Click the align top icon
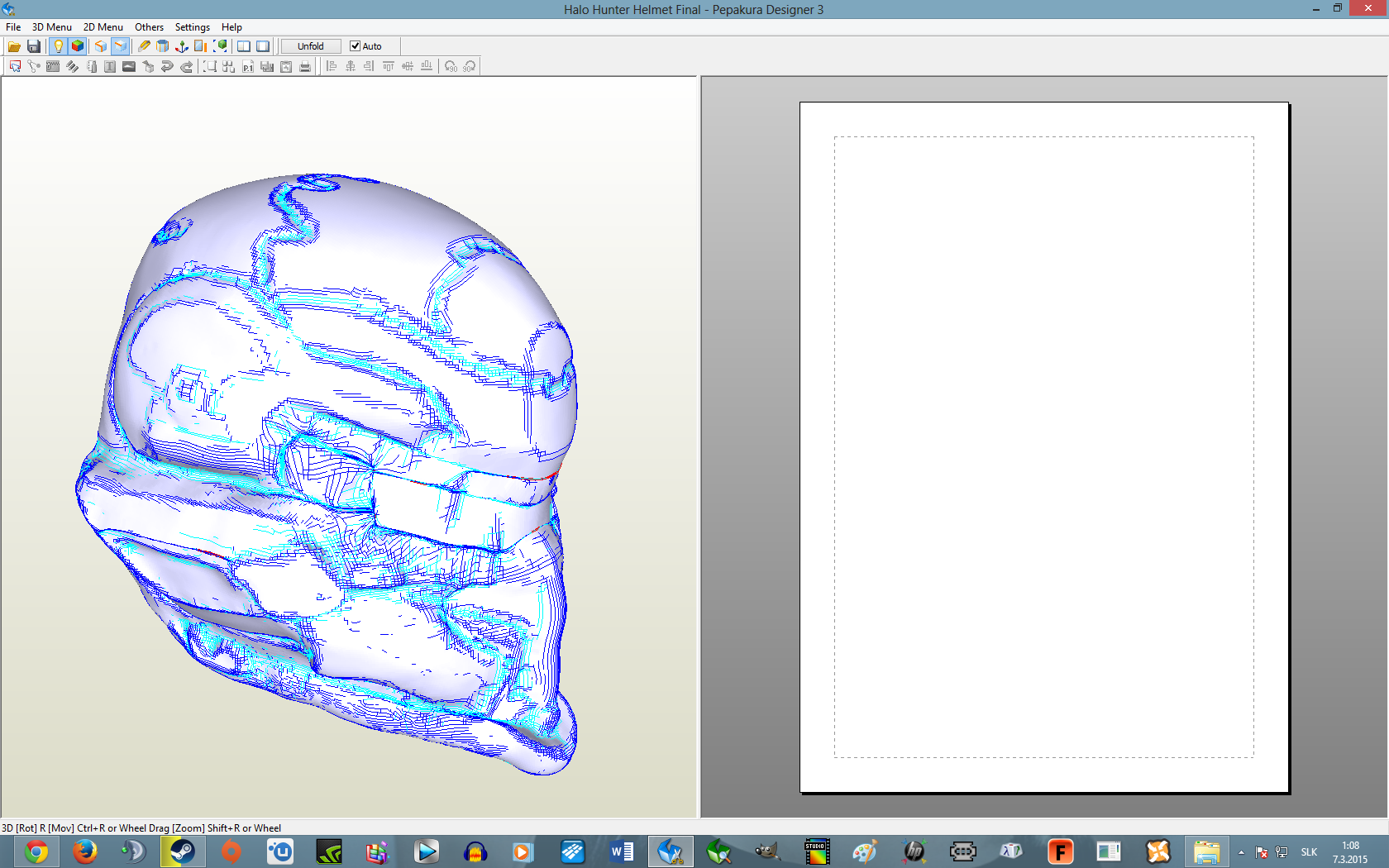1389x868 pixels. (389, 67)
